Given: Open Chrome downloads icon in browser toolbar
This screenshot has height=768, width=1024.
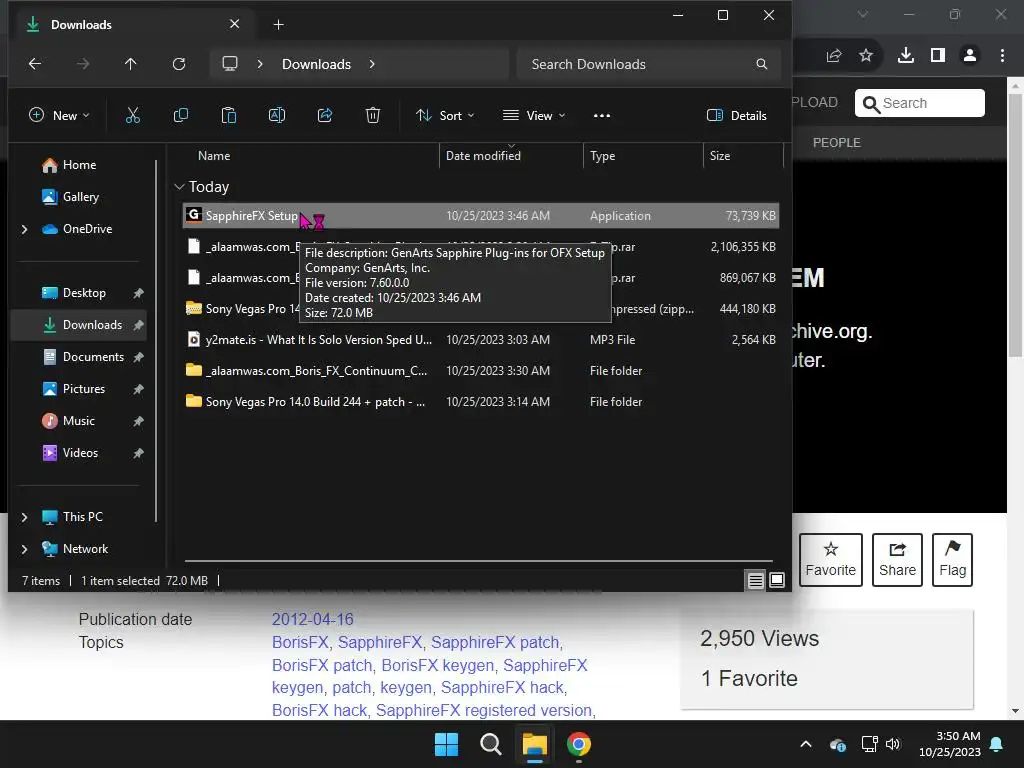Looking at the screenshot, I should coord(906,56).
